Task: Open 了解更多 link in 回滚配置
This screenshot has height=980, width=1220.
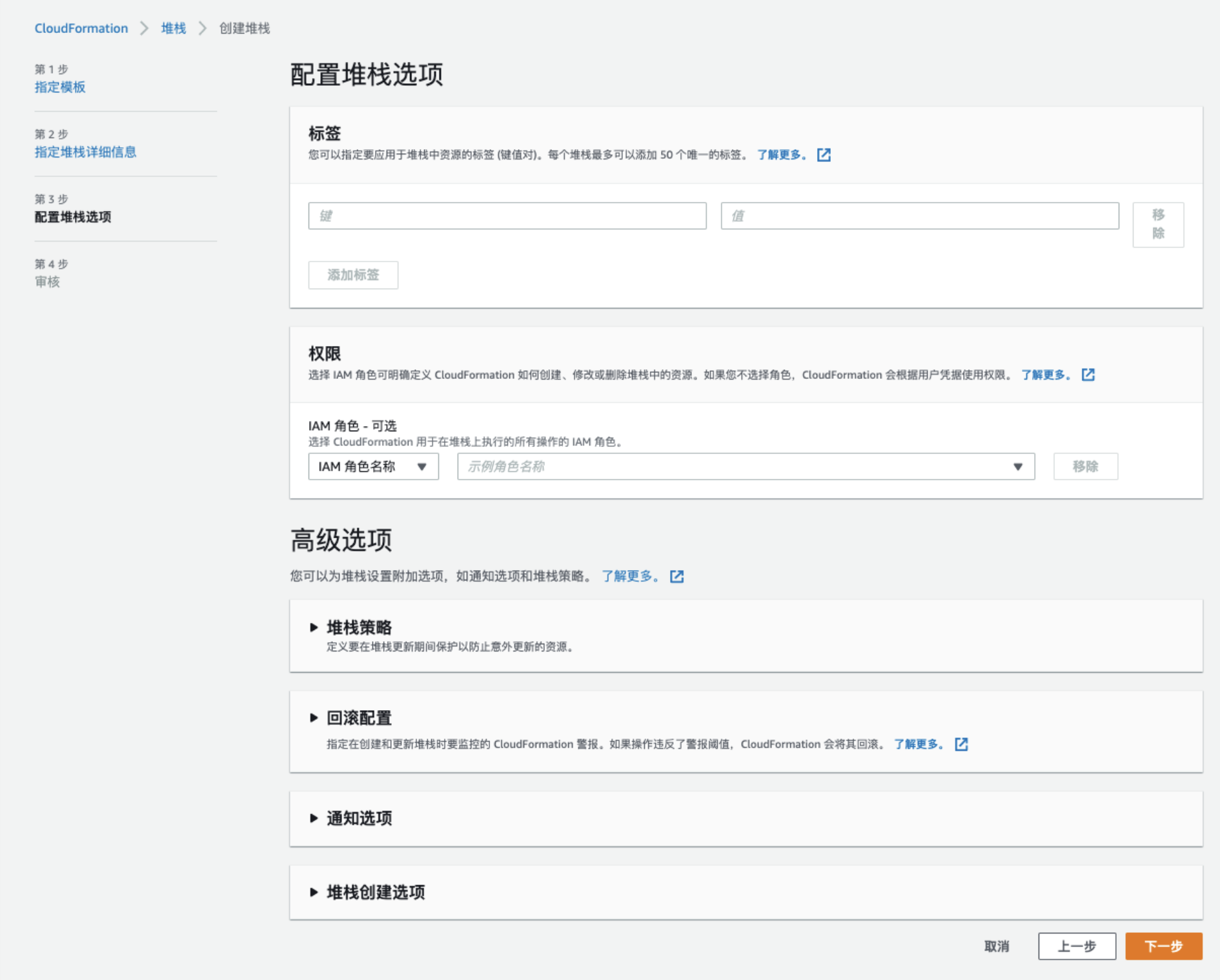Action: pyautogui.click(x=919, y=744)
